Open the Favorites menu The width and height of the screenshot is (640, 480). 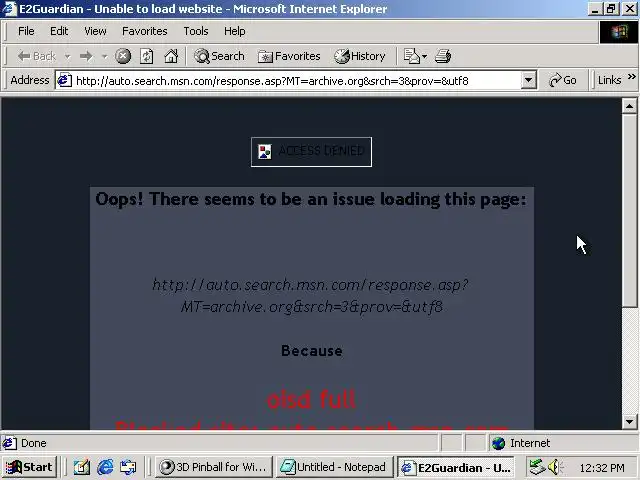(144, 31)
